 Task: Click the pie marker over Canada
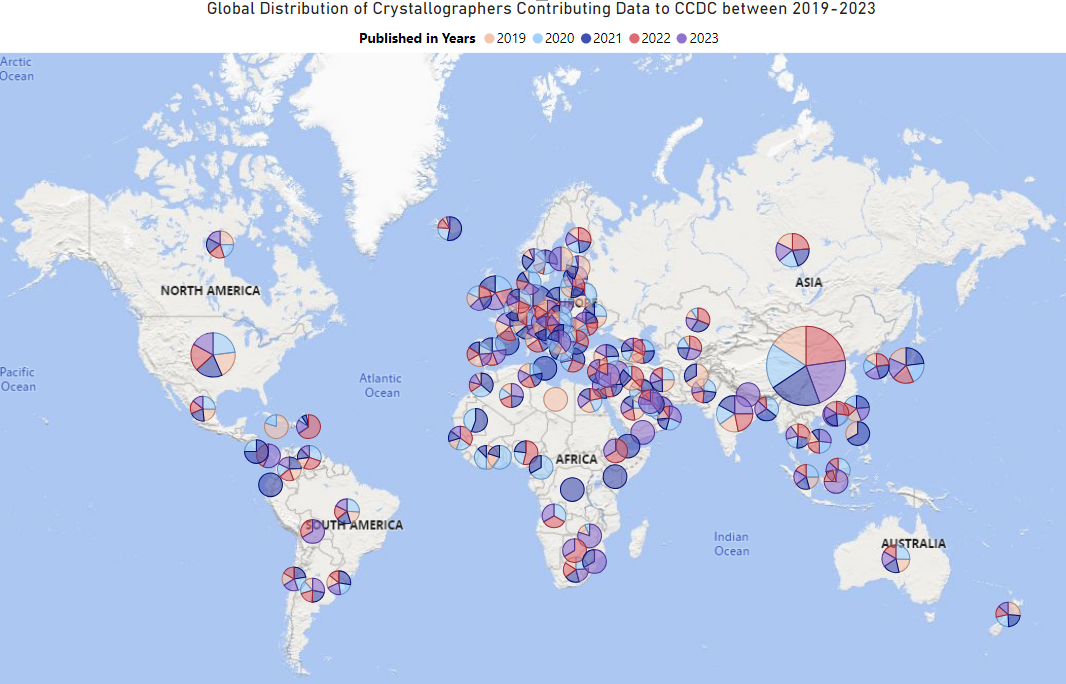(220, 244)
